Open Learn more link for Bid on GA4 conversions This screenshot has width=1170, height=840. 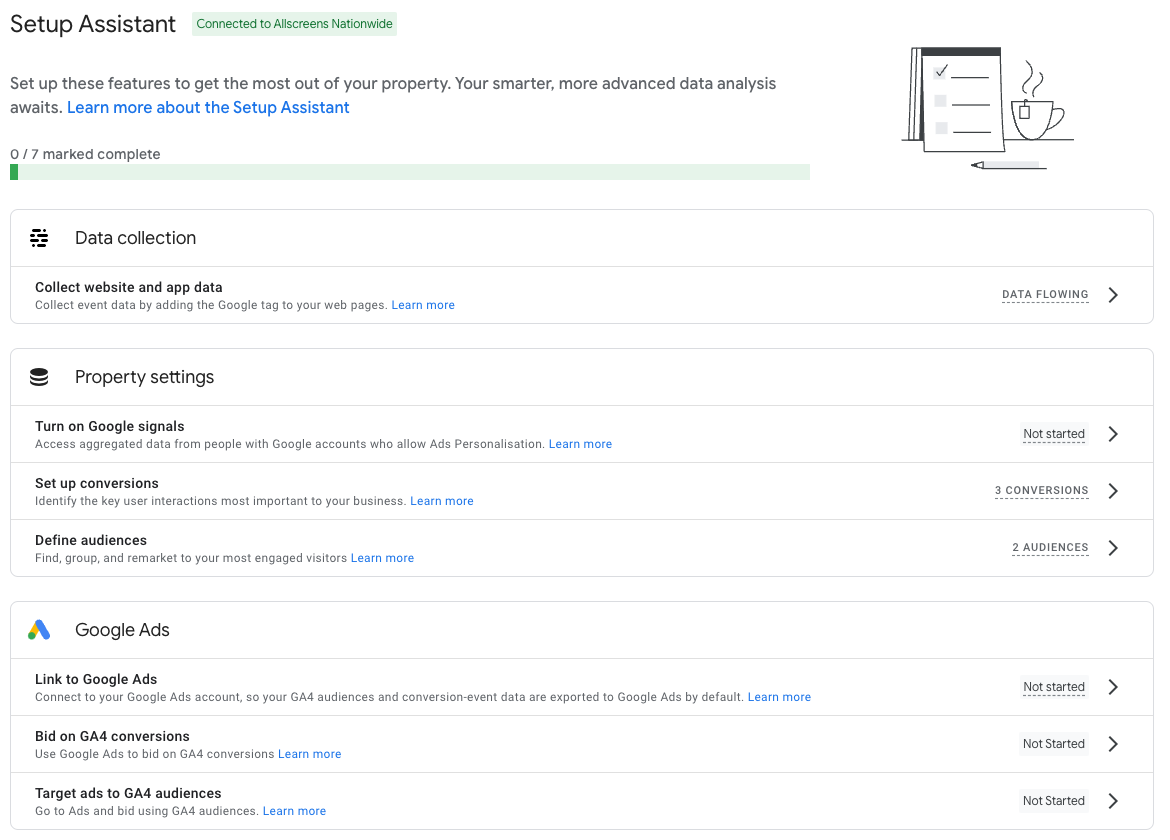point(310,754)
